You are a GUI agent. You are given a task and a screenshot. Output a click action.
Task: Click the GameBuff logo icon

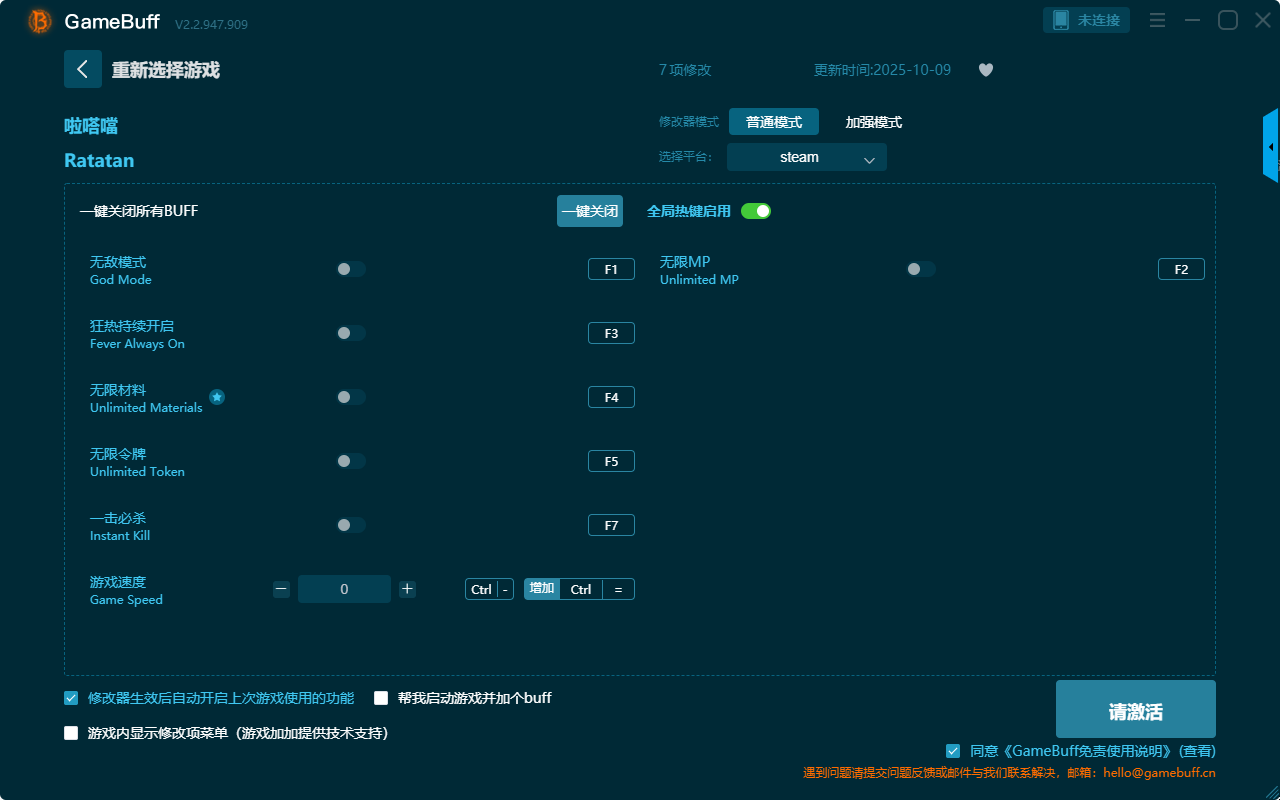tap(40, 21)
